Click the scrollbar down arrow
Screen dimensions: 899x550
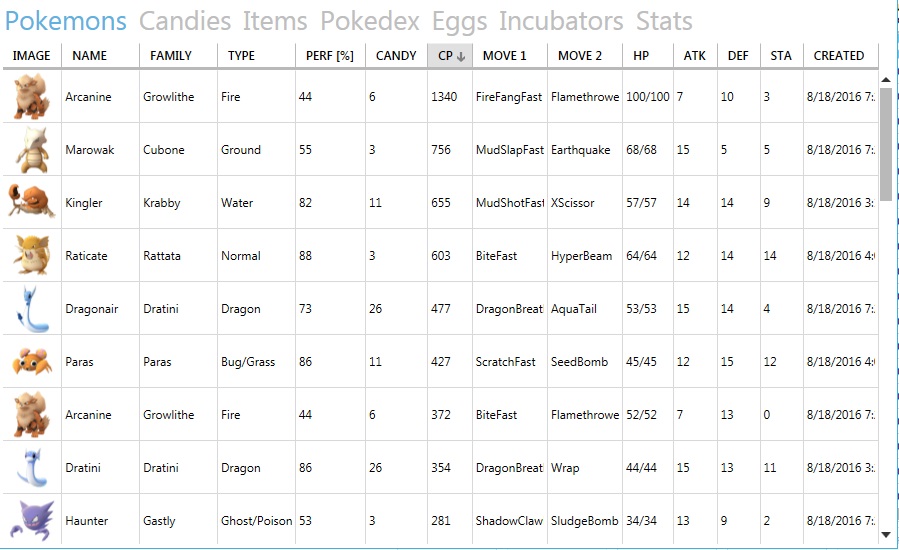(x=886, y=535)
